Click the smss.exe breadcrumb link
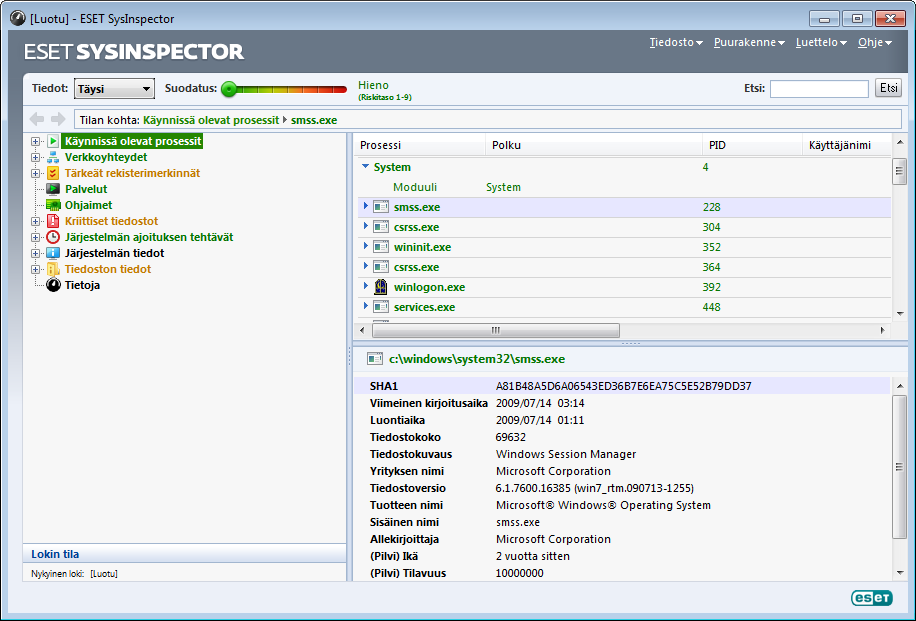The width and height of the screenshot is (916, 621). coord(314,120)
